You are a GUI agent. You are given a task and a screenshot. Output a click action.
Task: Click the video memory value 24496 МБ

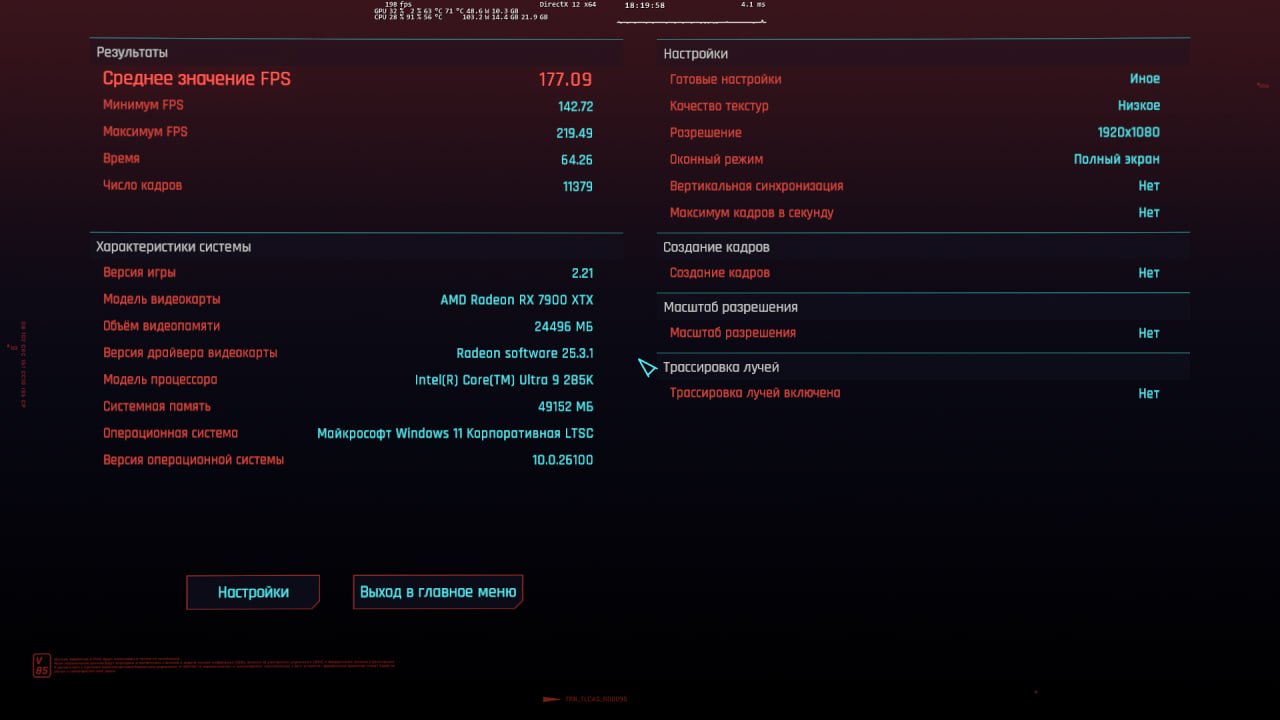click(564, 327)
